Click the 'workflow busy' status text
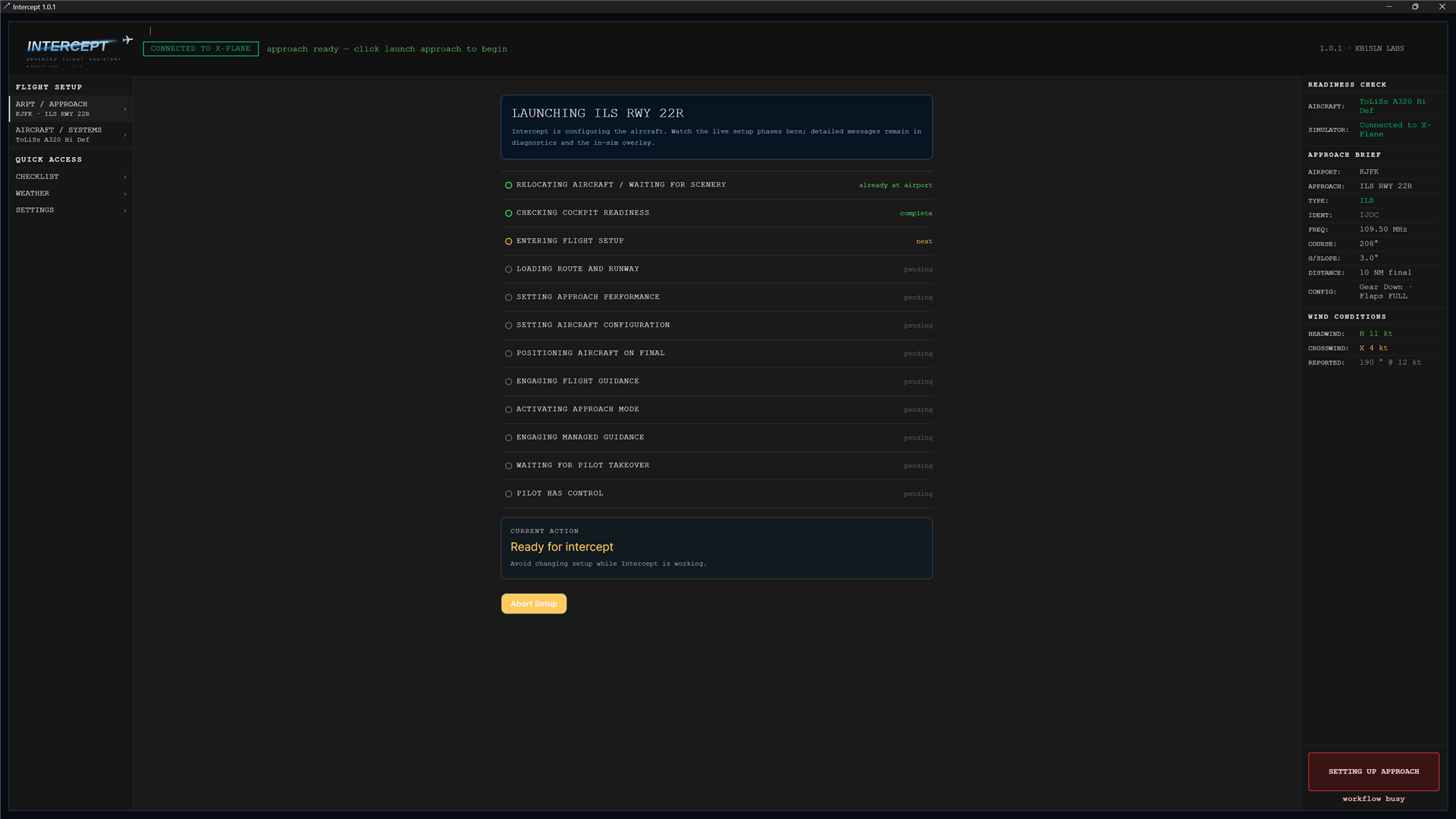 1373,799
